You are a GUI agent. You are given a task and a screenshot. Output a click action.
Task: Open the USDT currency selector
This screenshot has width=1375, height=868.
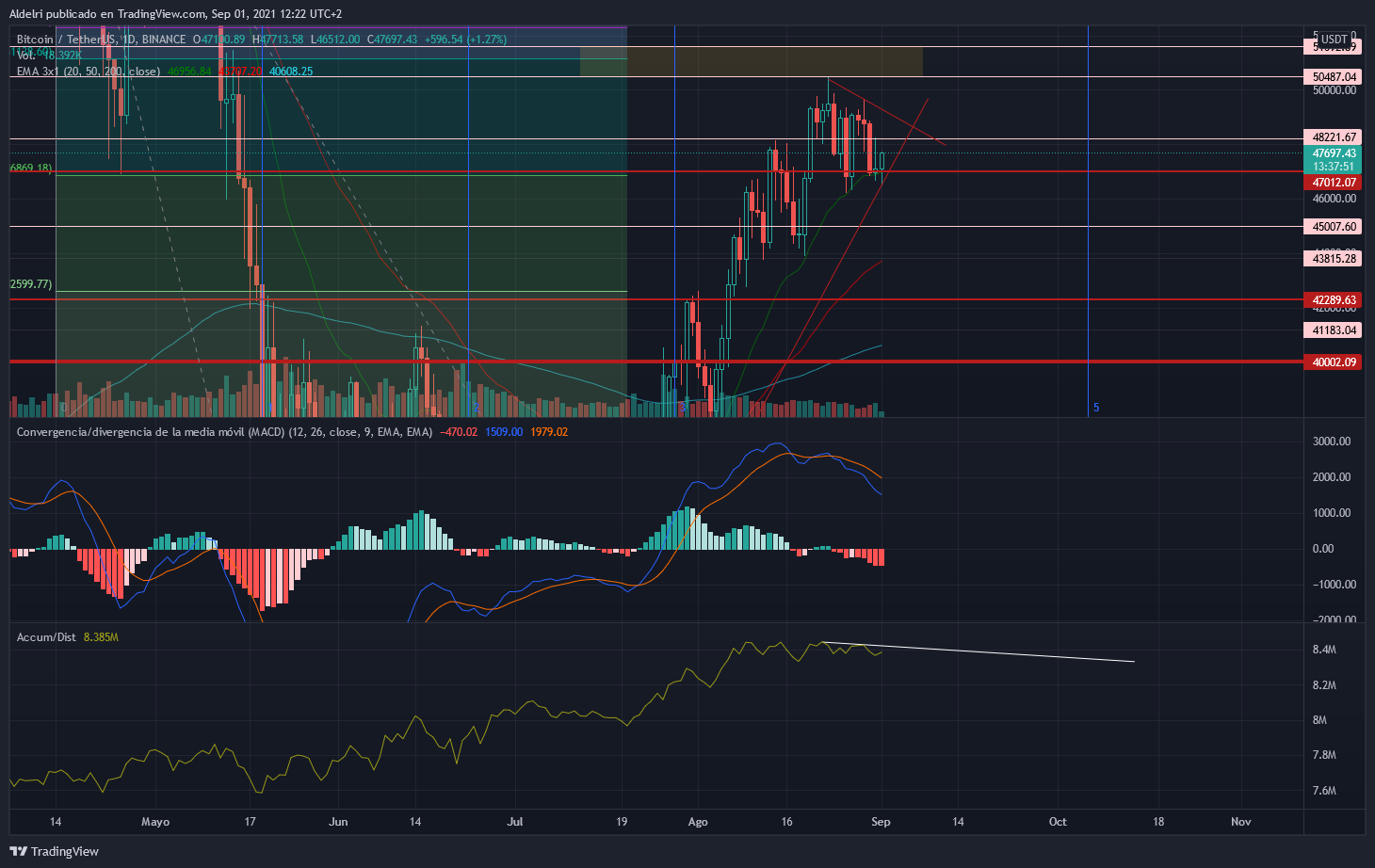[1334, 40]
